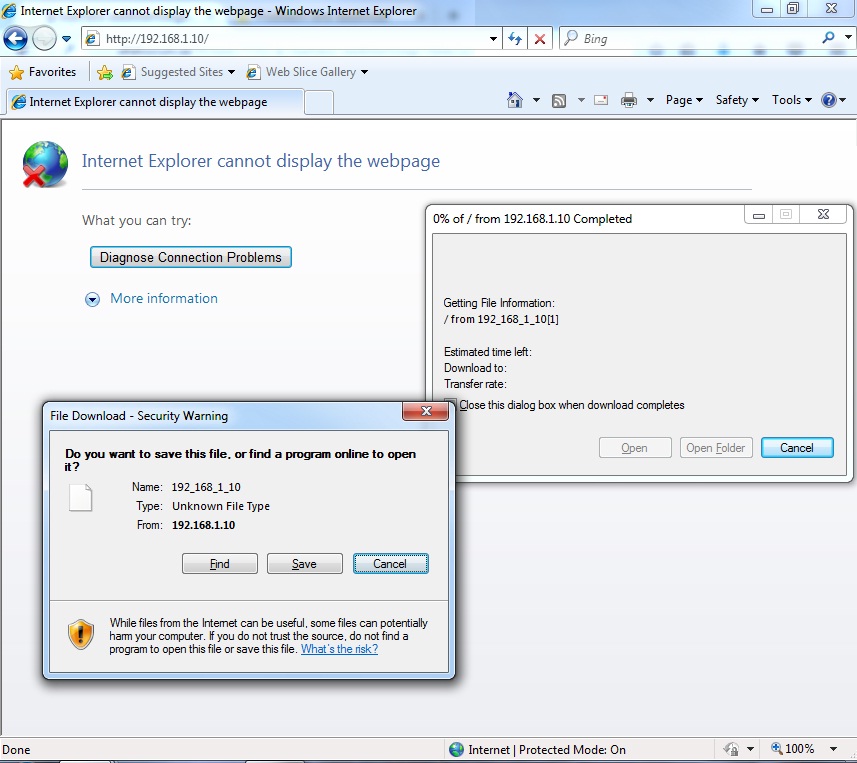Click the Help question mark icon

pos(828,100)
